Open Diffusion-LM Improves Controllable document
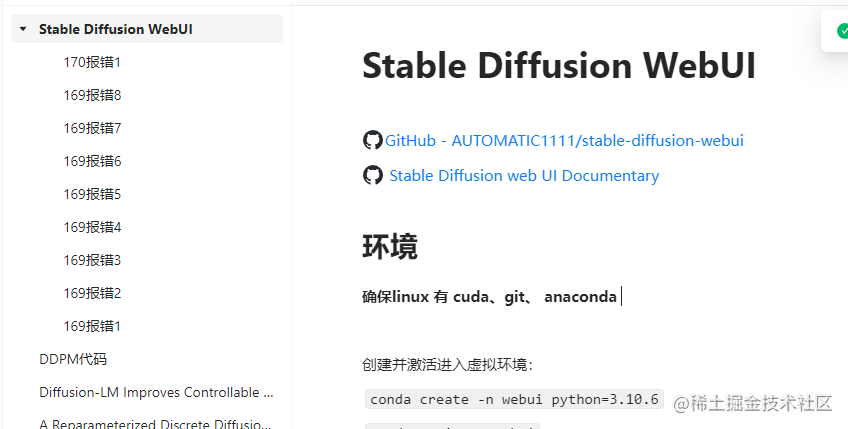The image size is (848, 429). 156,392
